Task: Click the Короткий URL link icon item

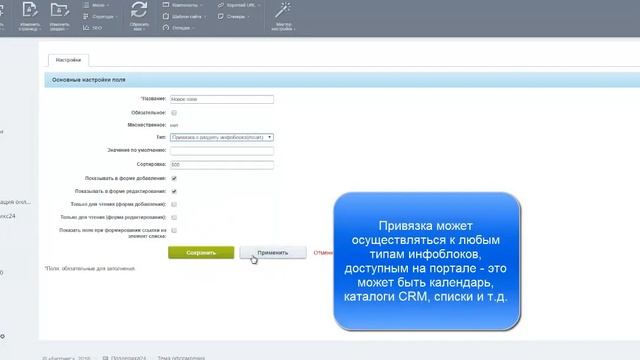Action: click(x=239, y=5)
